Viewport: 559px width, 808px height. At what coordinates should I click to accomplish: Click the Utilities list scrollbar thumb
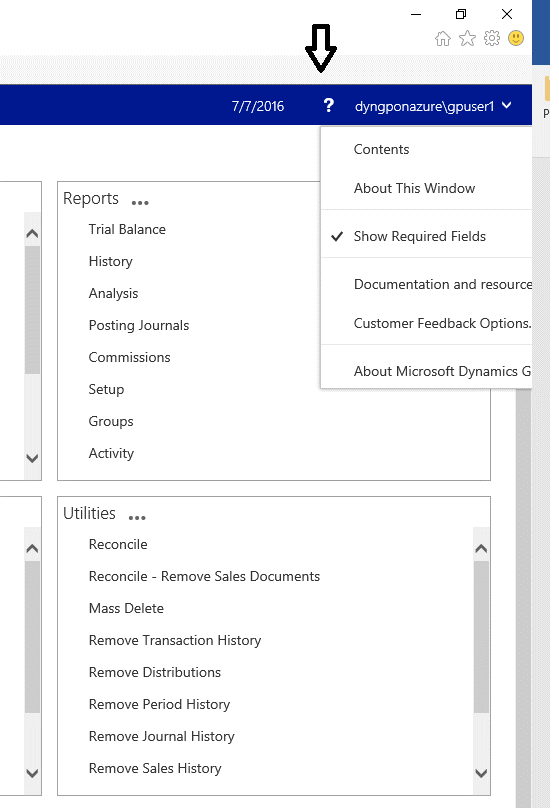click(x=481, y=636)
